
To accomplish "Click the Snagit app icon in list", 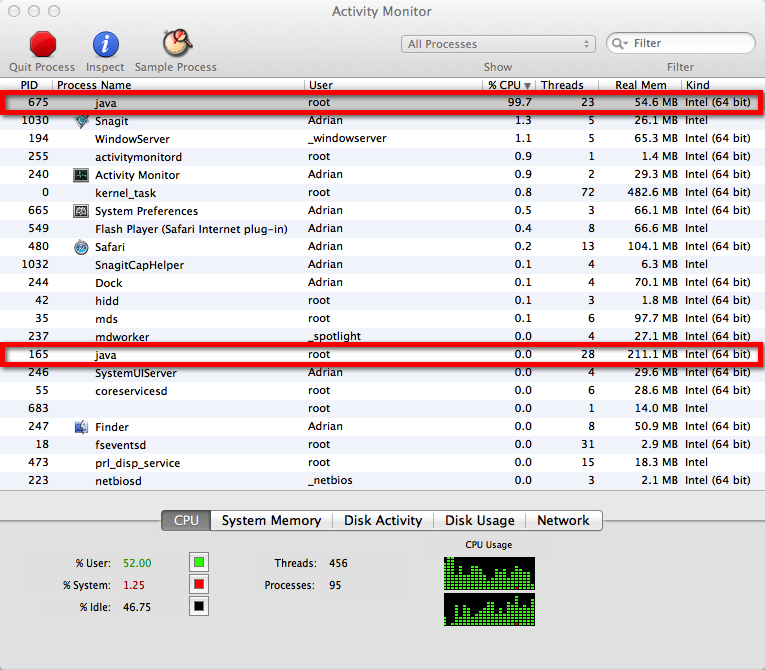I will (x=81, y=121).
